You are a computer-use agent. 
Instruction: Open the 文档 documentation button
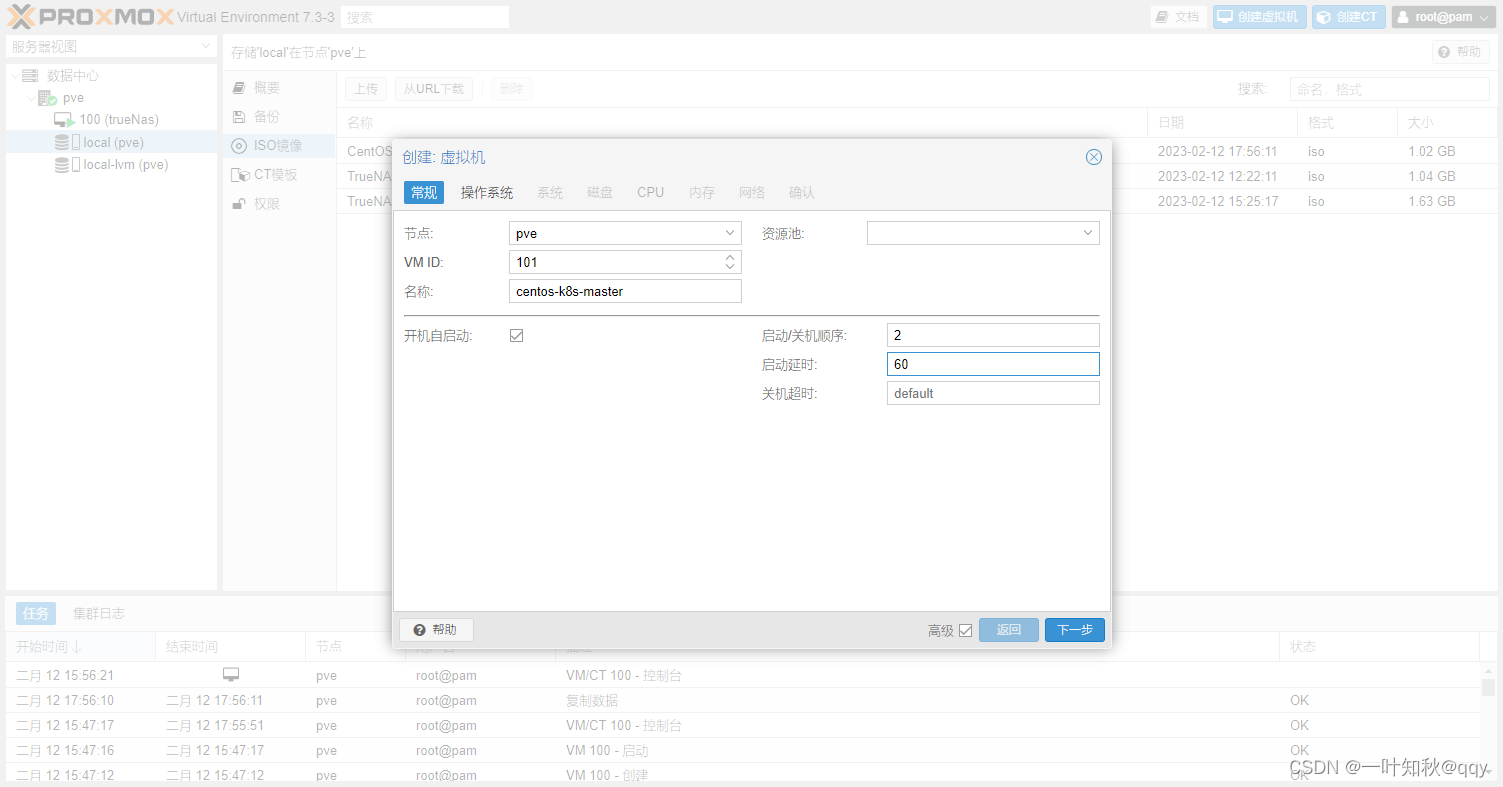(1178, 17)
